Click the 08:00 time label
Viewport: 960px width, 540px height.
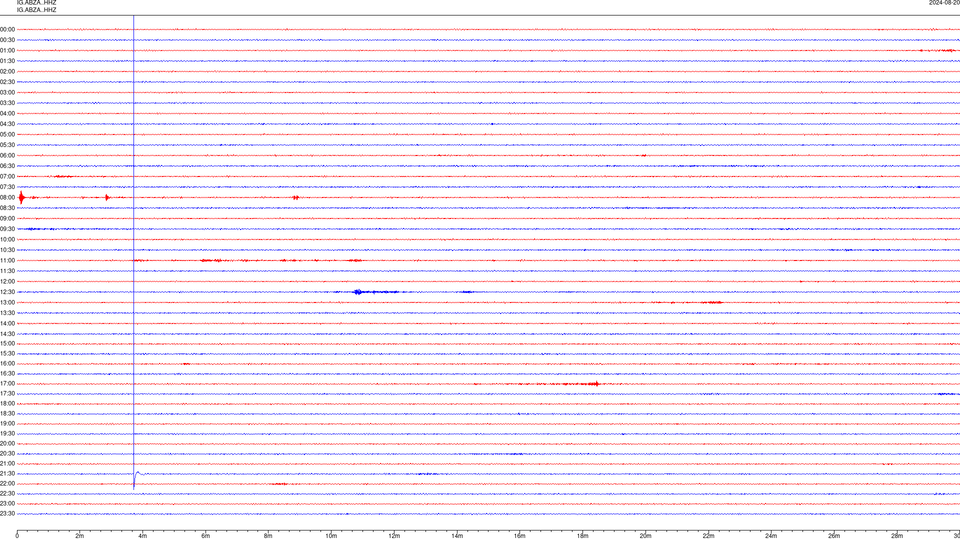pyautogui.click(x=7, y=197)
